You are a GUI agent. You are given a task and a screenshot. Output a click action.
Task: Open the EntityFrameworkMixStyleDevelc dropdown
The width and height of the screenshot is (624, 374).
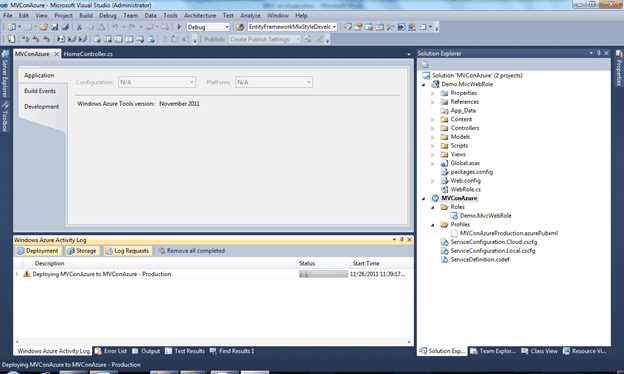292,27
